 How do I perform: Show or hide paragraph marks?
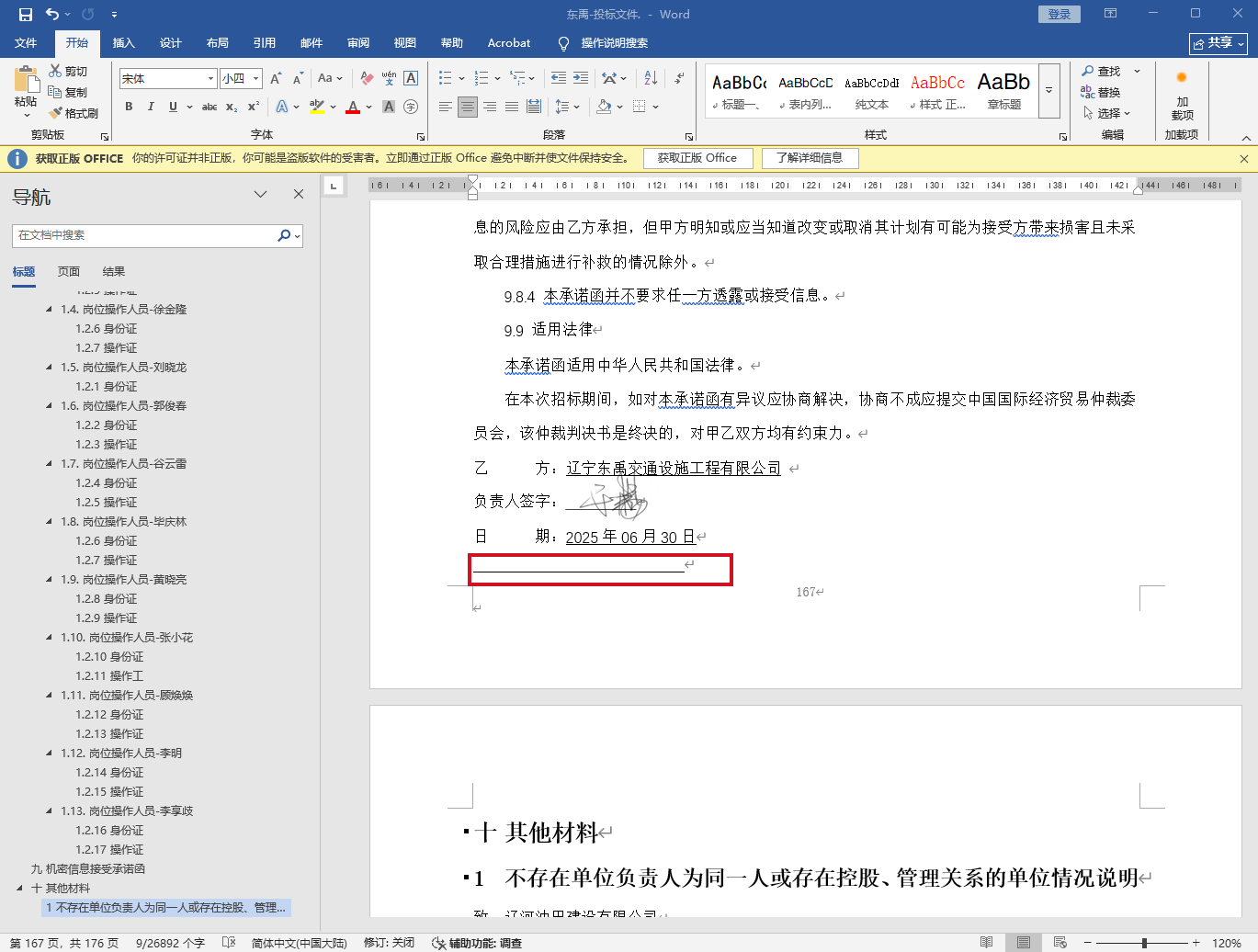(x=679, y=79)
